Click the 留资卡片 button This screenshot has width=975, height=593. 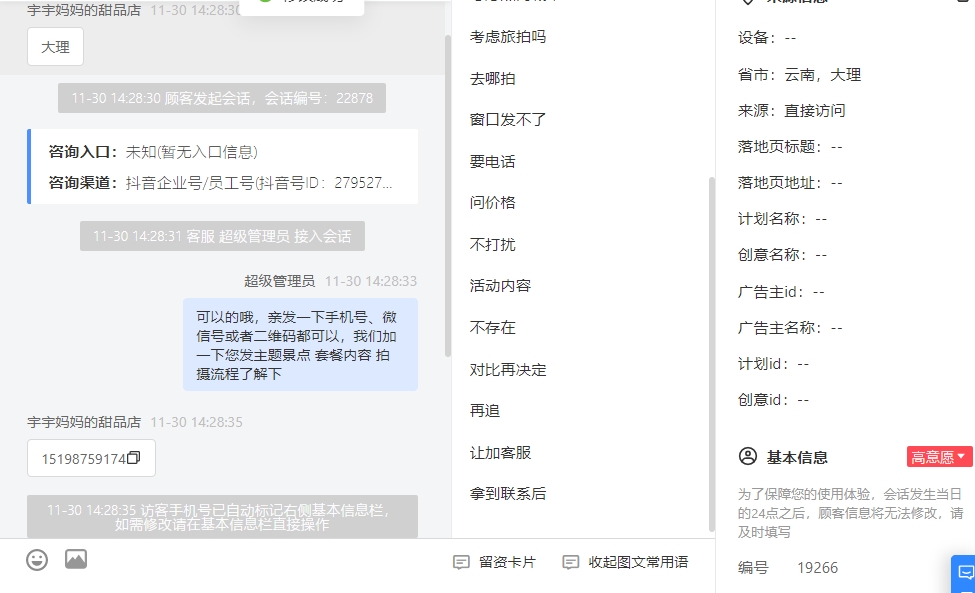point(494,563)
